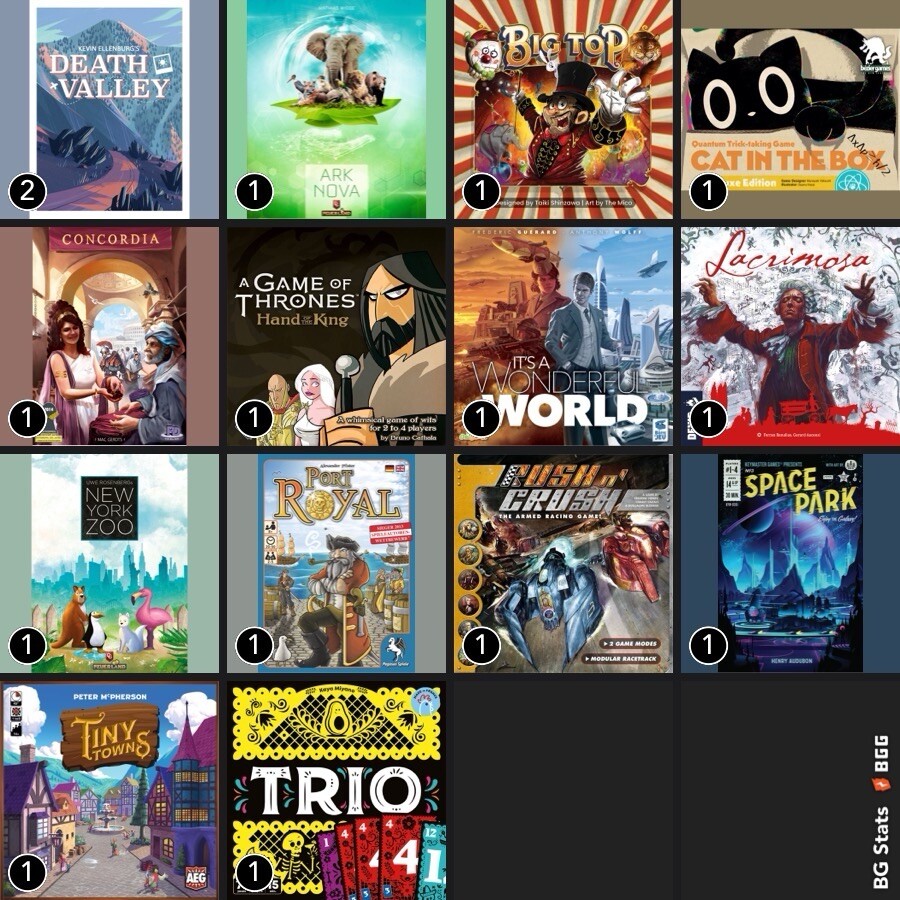Open the Tiny Towns cover

tap(109, 790)
